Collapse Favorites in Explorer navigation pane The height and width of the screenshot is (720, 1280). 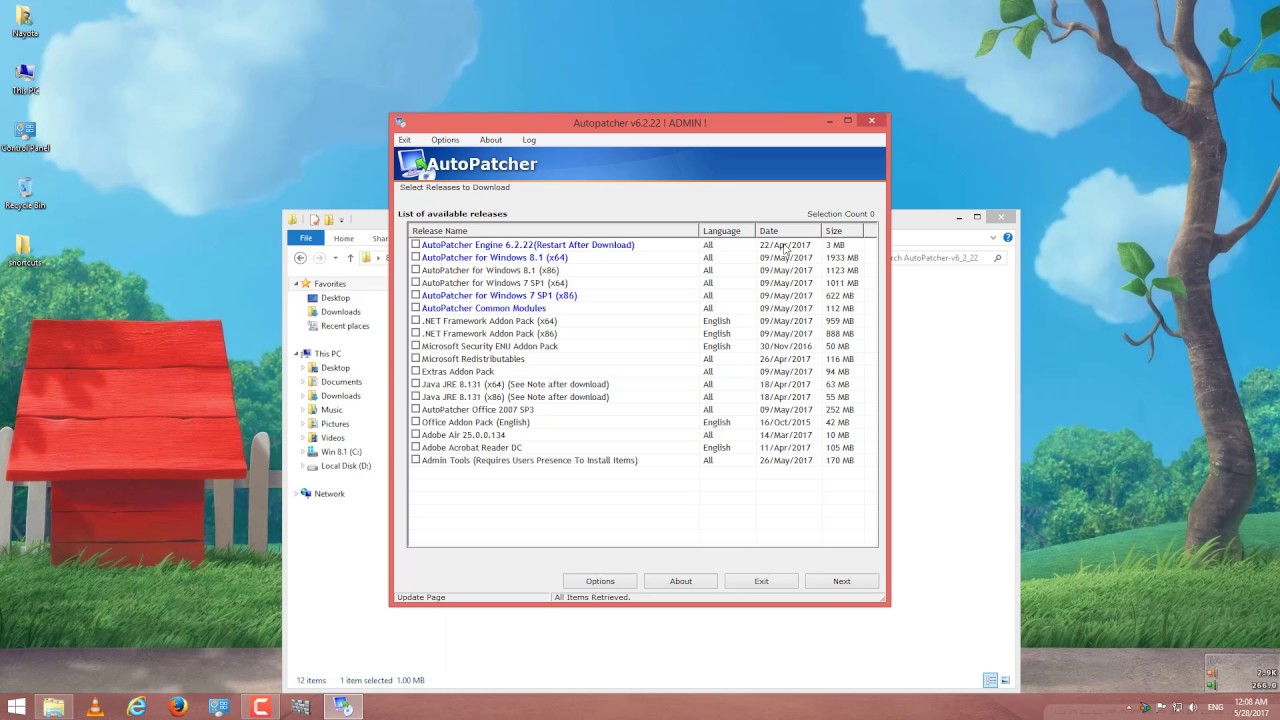[296, 284]
